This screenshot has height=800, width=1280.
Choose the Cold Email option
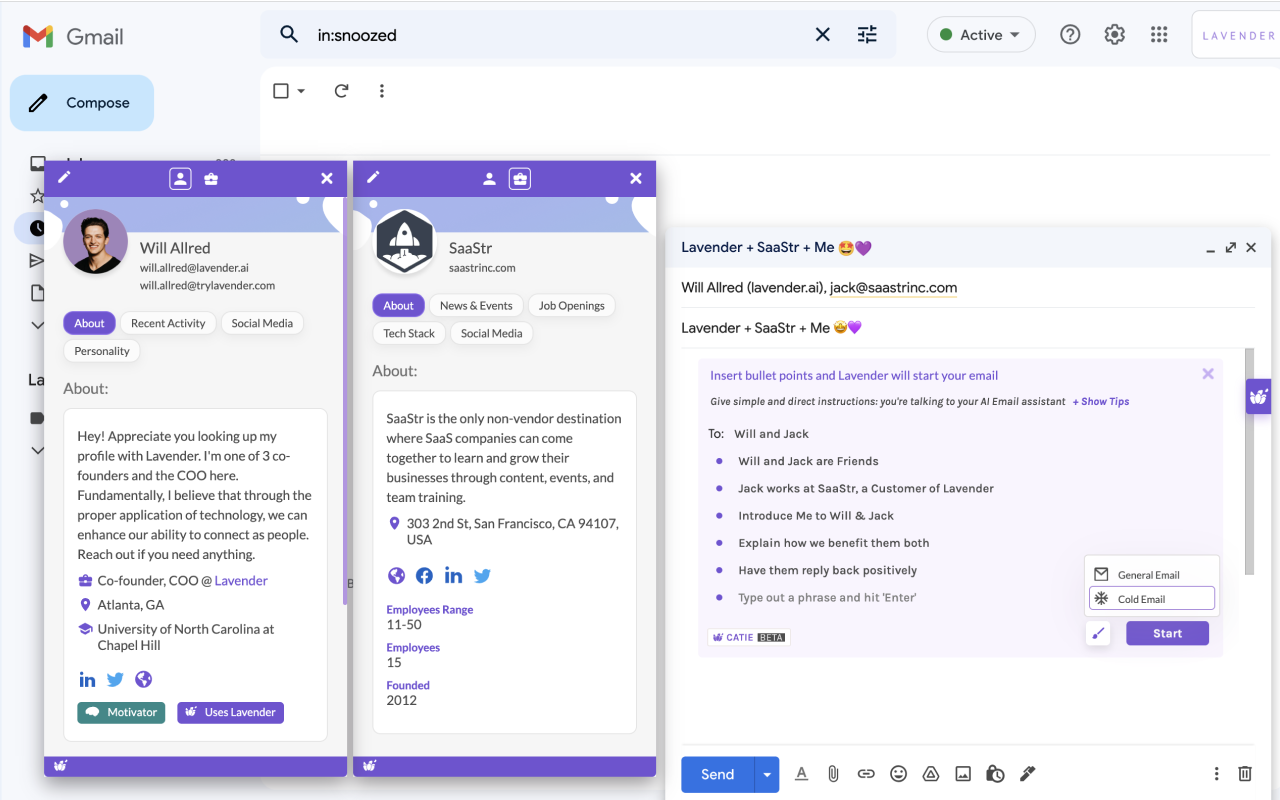pyautogui.click(x=1152, y=599)
